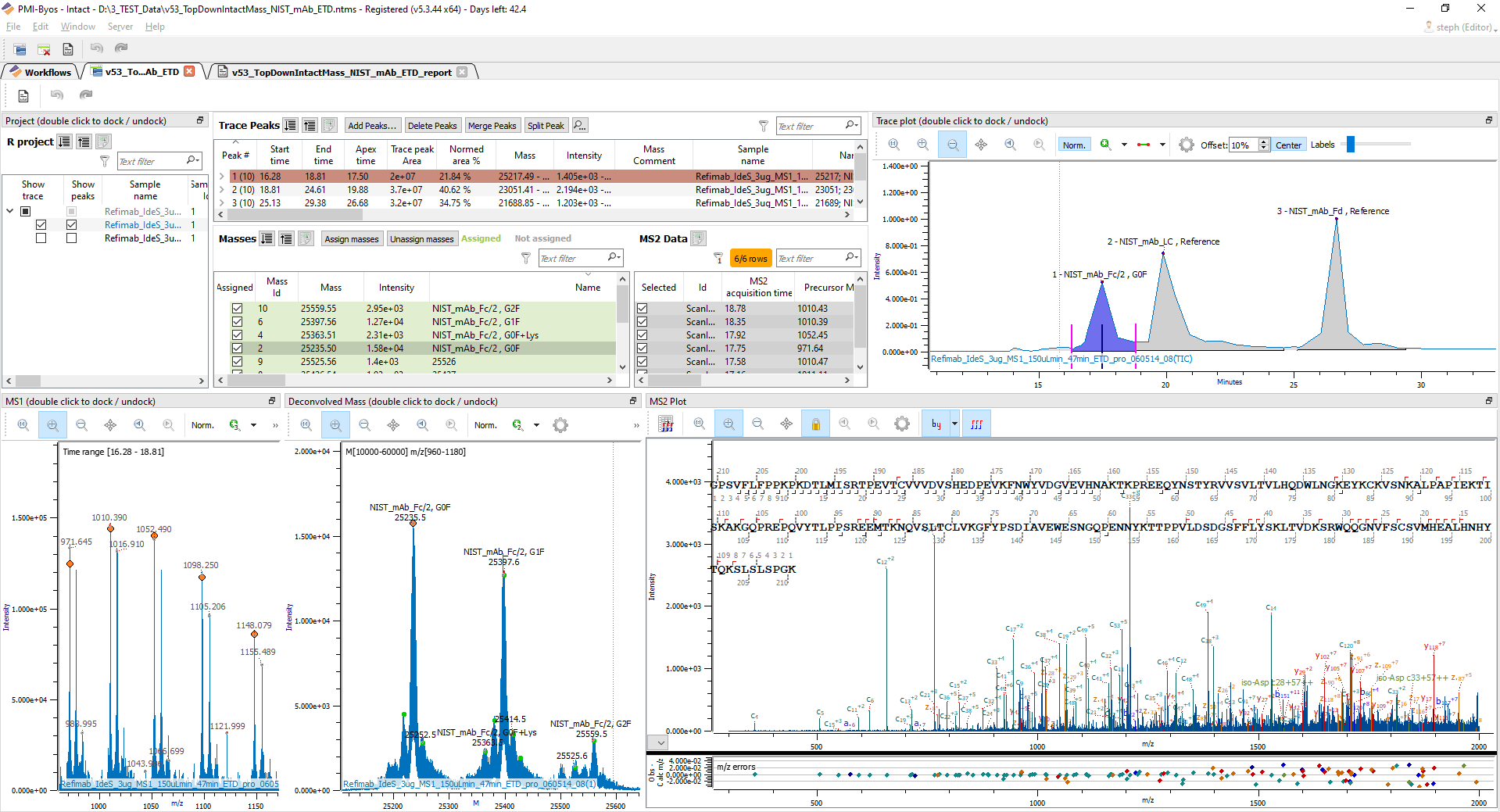This screenshot has width=1500, height=812.
Task: Click Project panel text filter field
Action: 159,161
